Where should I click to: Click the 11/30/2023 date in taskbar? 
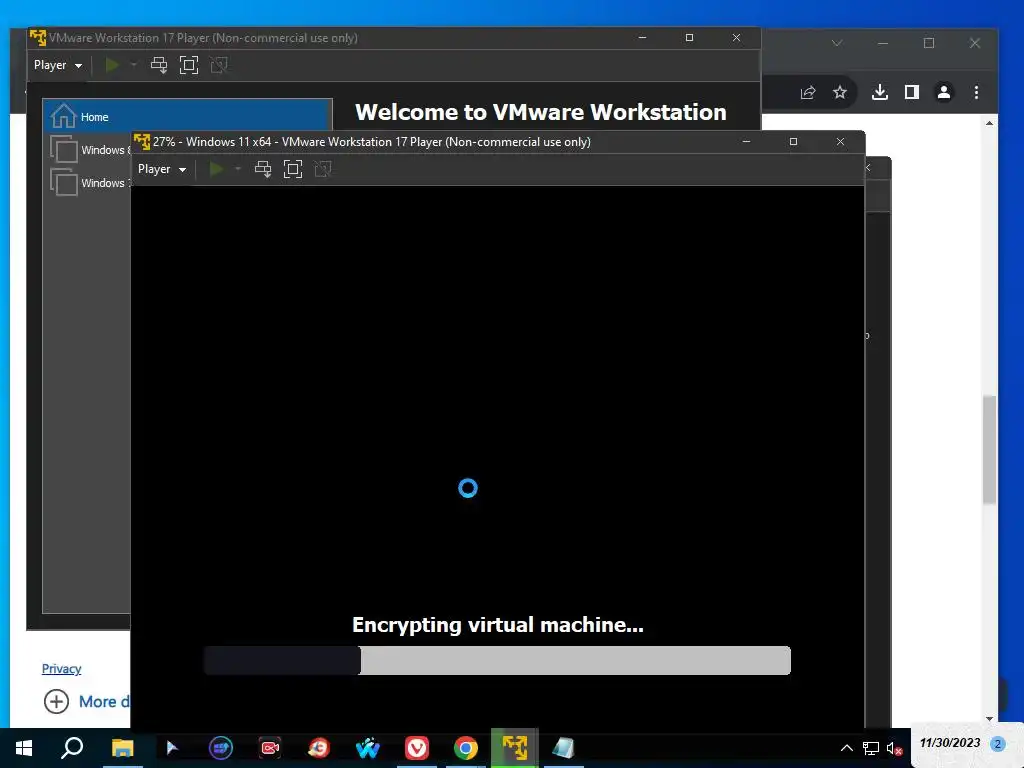pos(950,743)
